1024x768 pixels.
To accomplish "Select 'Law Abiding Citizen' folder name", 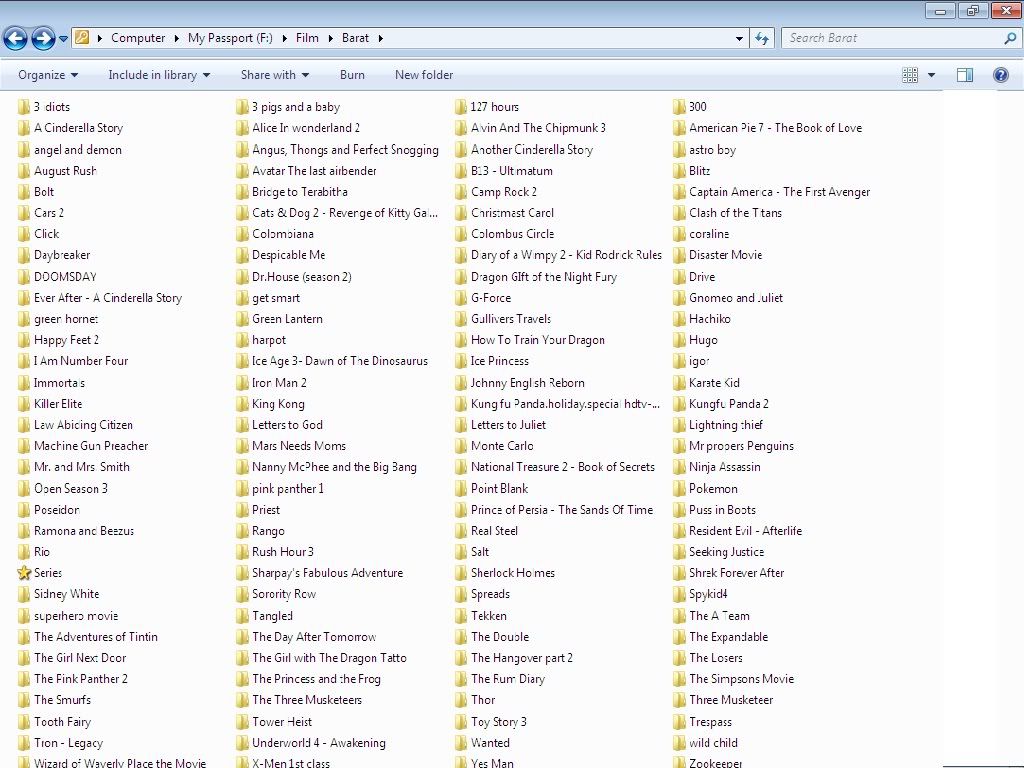I will coord(83,424).
